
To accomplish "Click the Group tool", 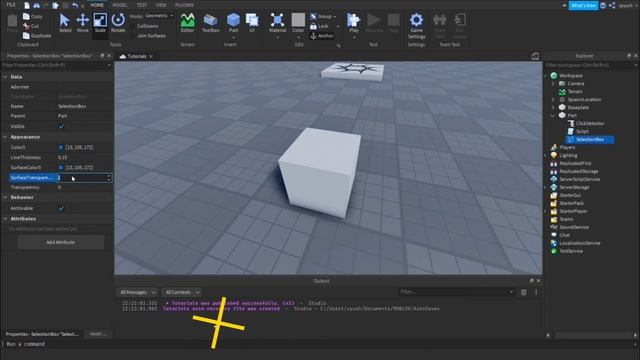I will pos(321,16).
